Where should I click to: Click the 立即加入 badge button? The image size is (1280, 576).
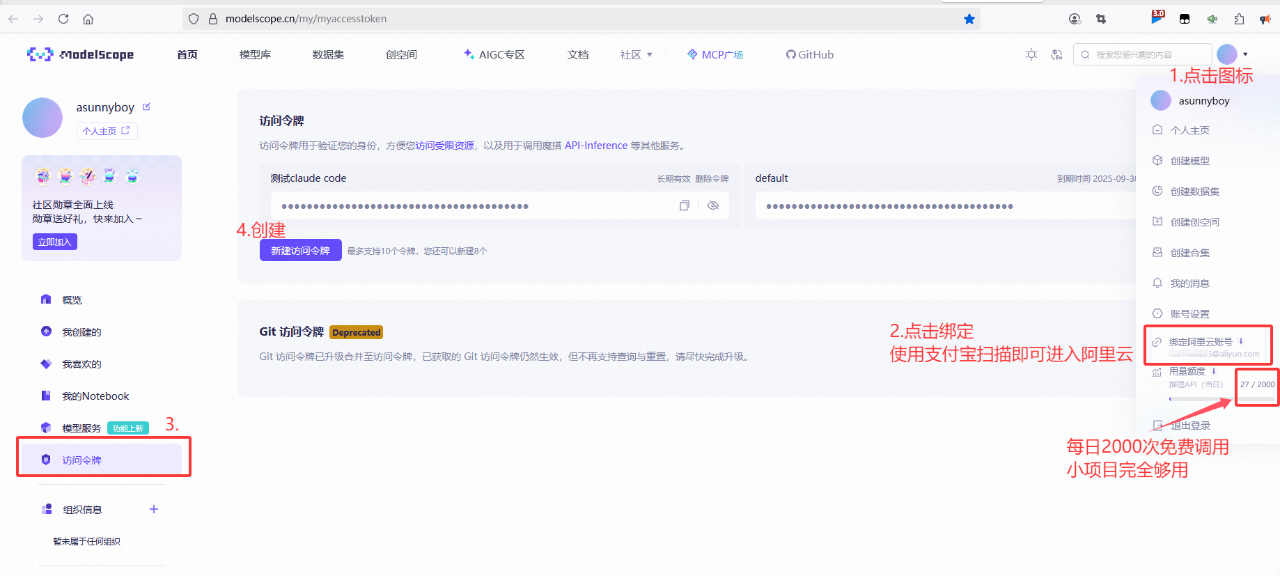(x=55, y=242)
